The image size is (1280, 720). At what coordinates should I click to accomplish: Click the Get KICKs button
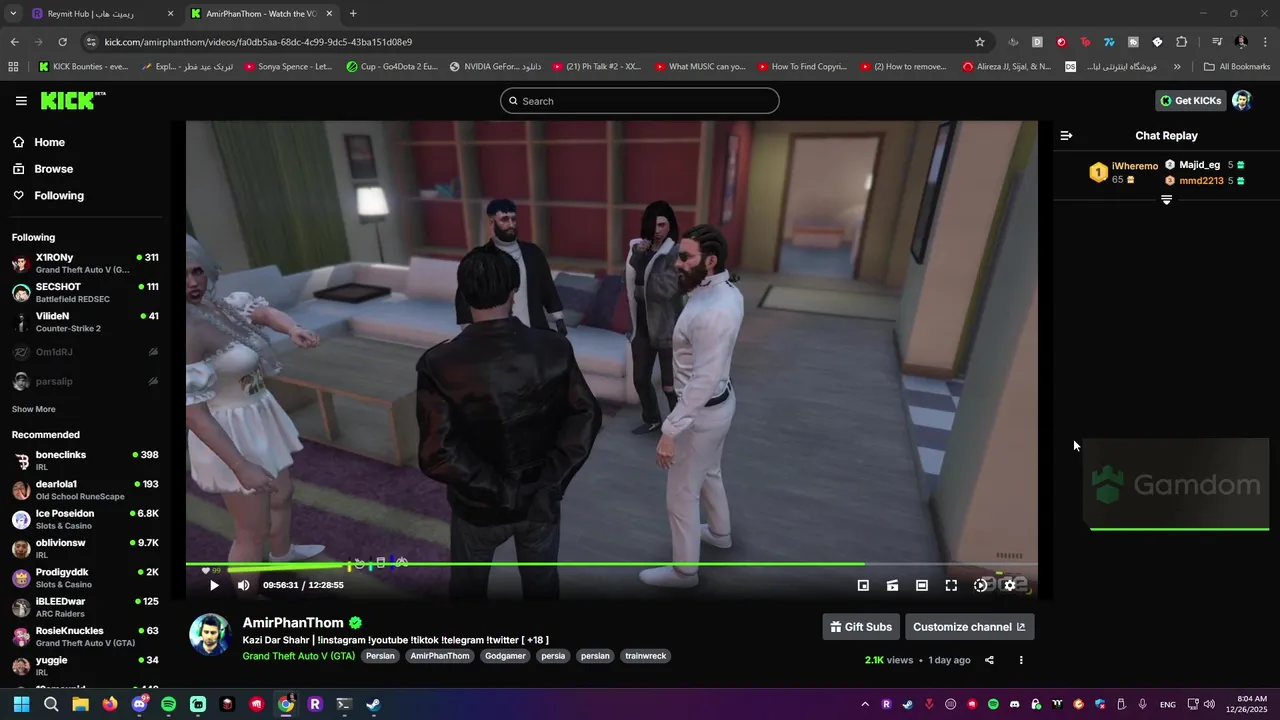coord(1190,101)
